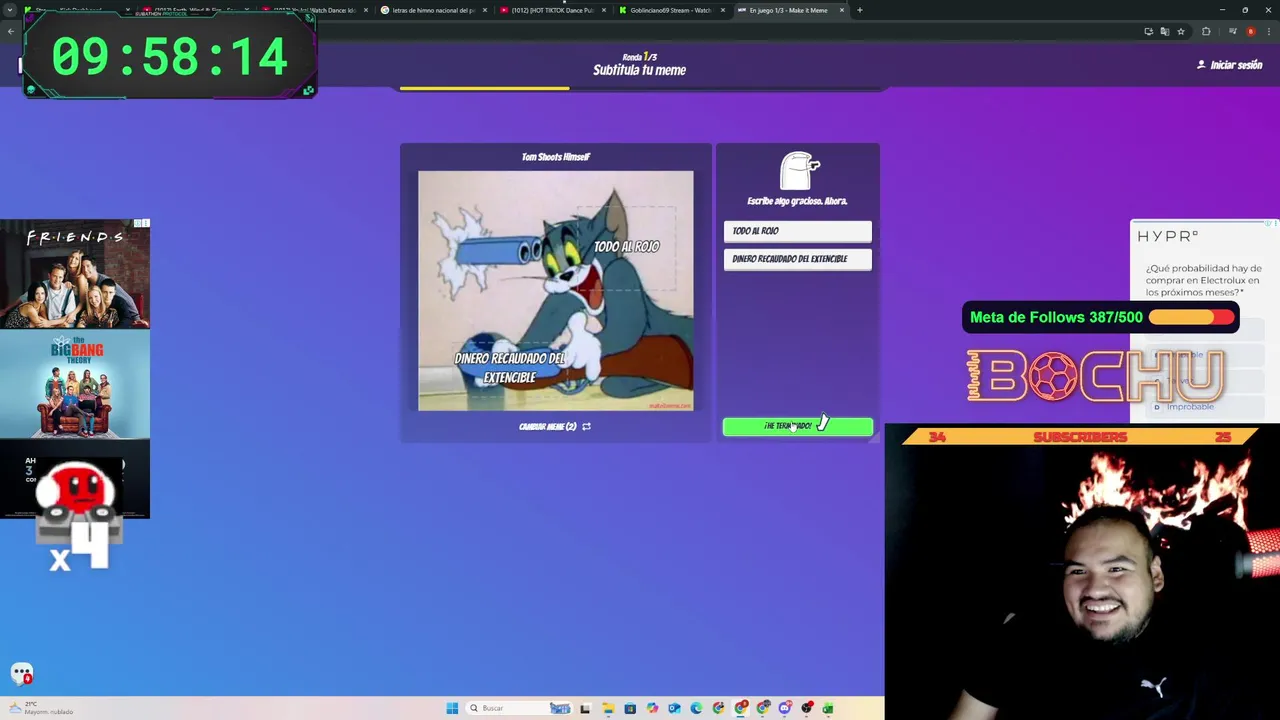Click the Task View taskbar icon
Screen dimensions: 1280x720
point(585,708)
